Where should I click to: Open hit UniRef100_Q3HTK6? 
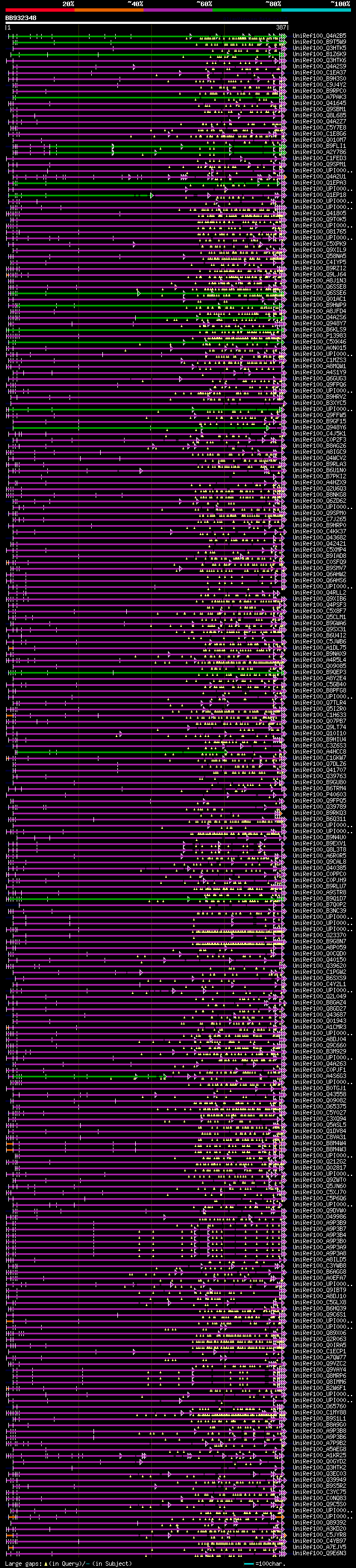pyautogui.click(x=319, y=60)
